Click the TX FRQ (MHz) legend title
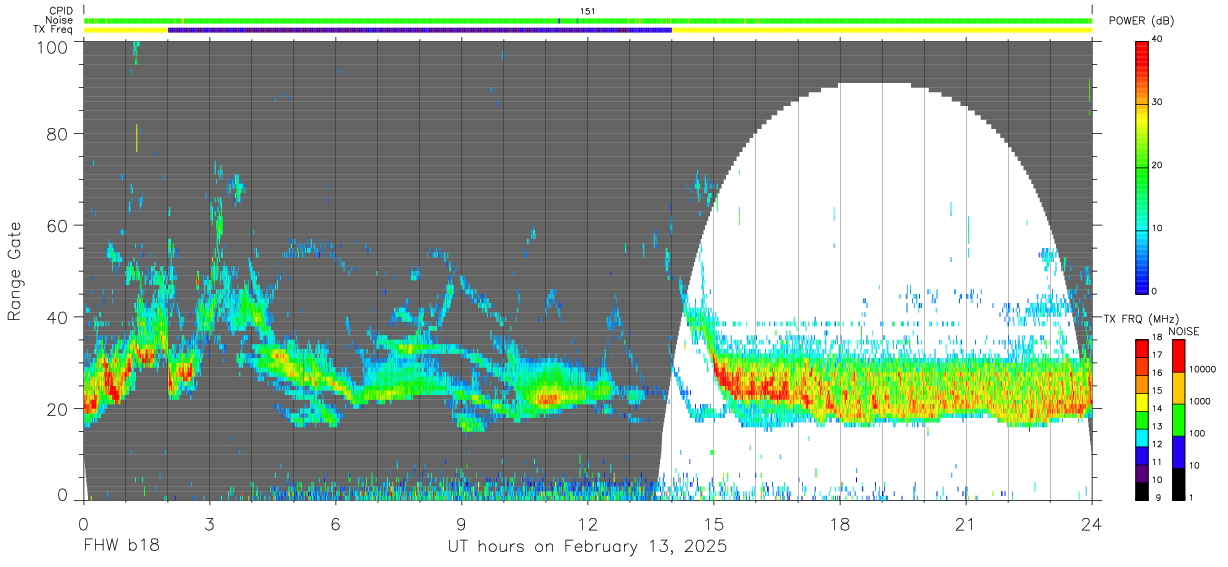 coord(1139,319)
